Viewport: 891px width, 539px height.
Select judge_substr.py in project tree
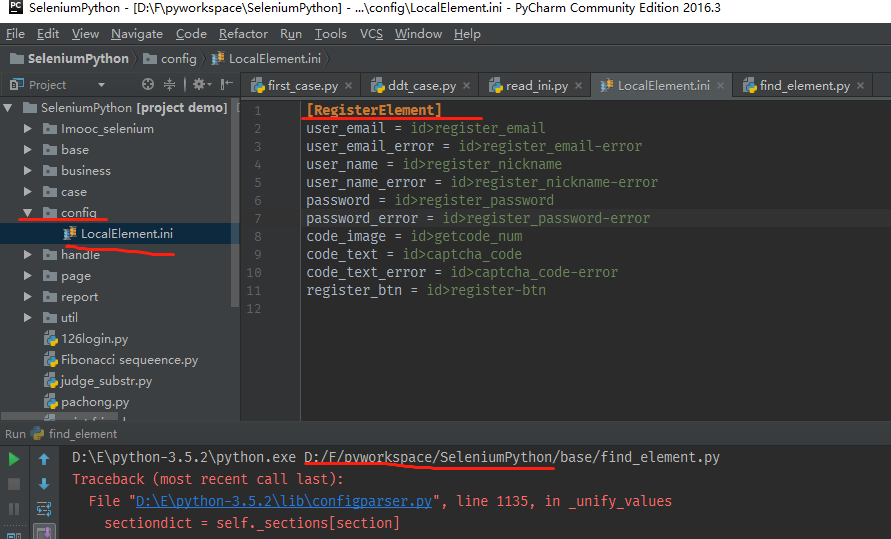click(x=106, y=381)
